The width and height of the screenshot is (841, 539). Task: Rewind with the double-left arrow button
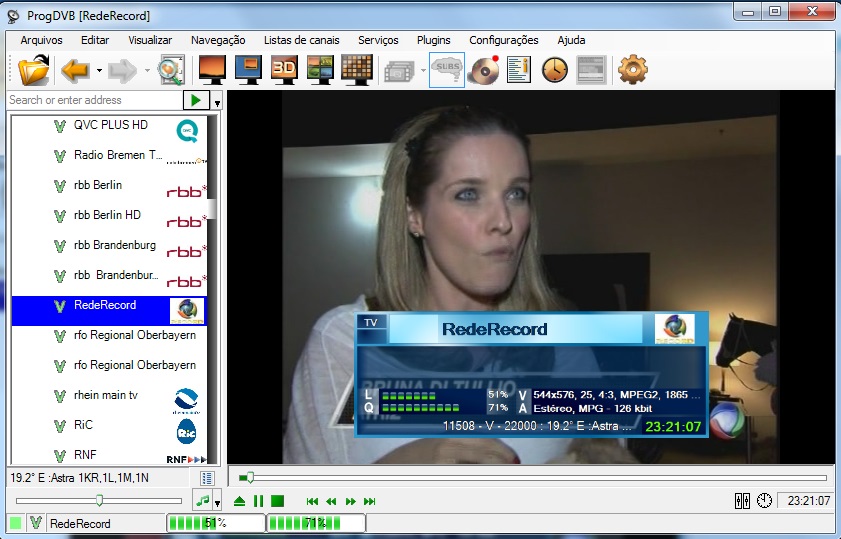click(331, 501)
